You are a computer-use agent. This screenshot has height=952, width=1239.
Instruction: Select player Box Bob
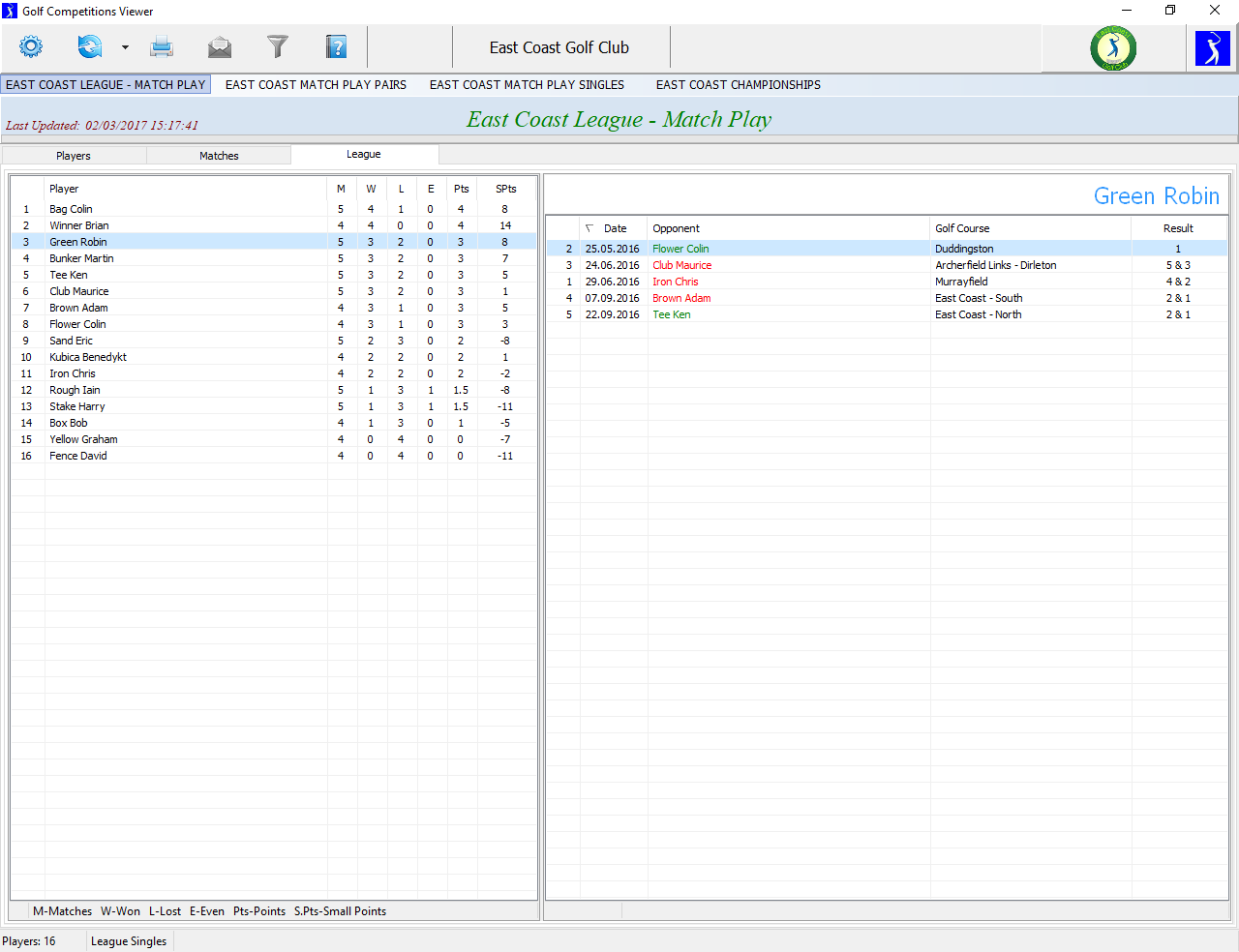273,423
